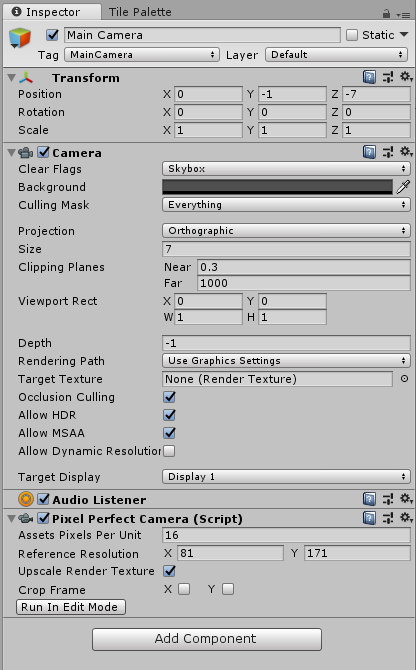Click the Target Texture object field

[277, 379]
